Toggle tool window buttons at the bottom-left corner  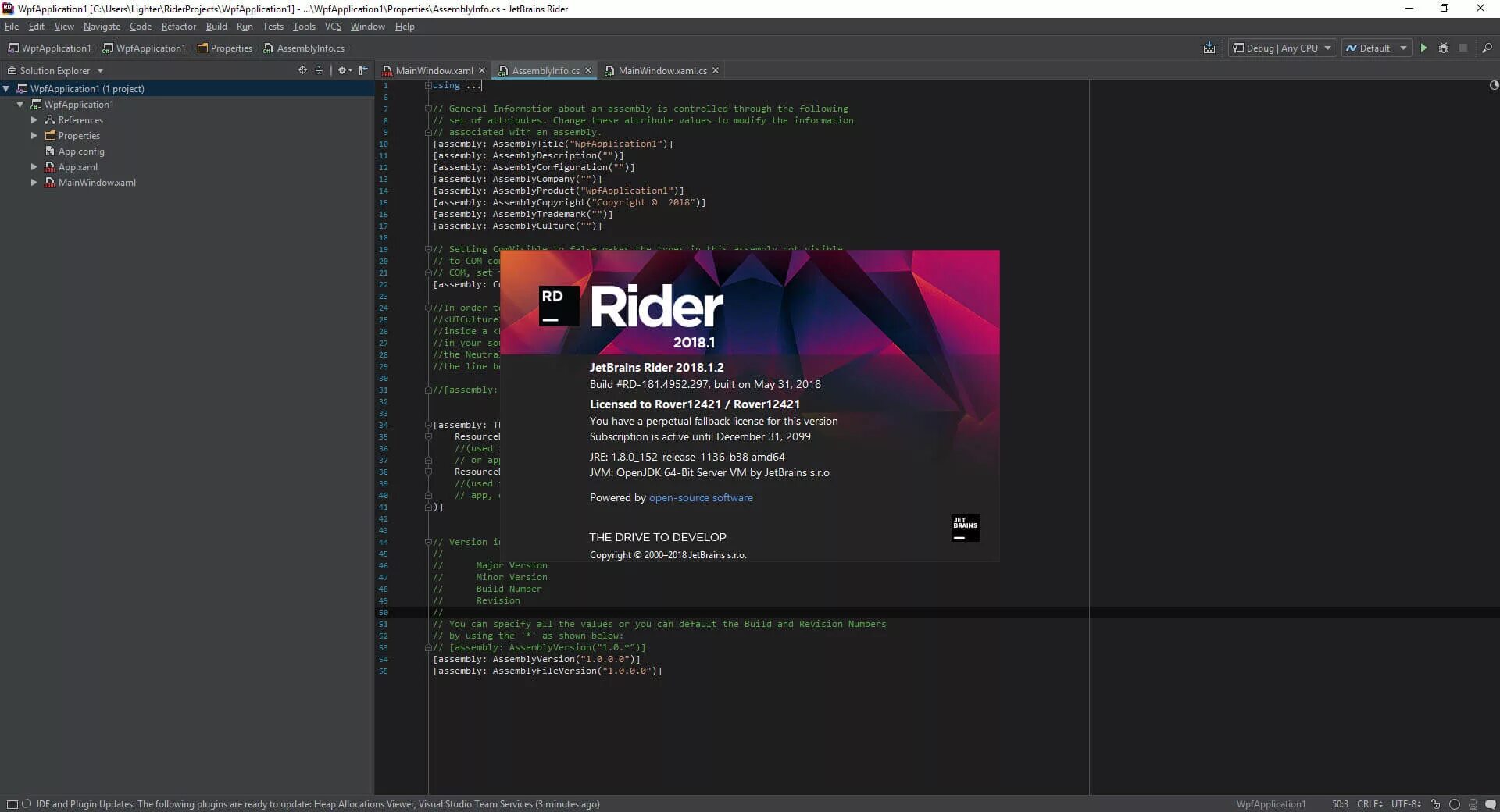click(x=12, y=803)
